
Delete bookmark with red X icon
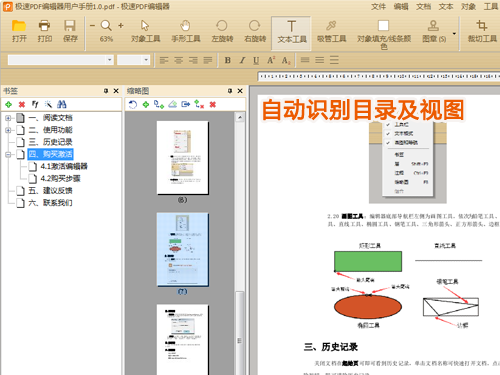point(22,105)
